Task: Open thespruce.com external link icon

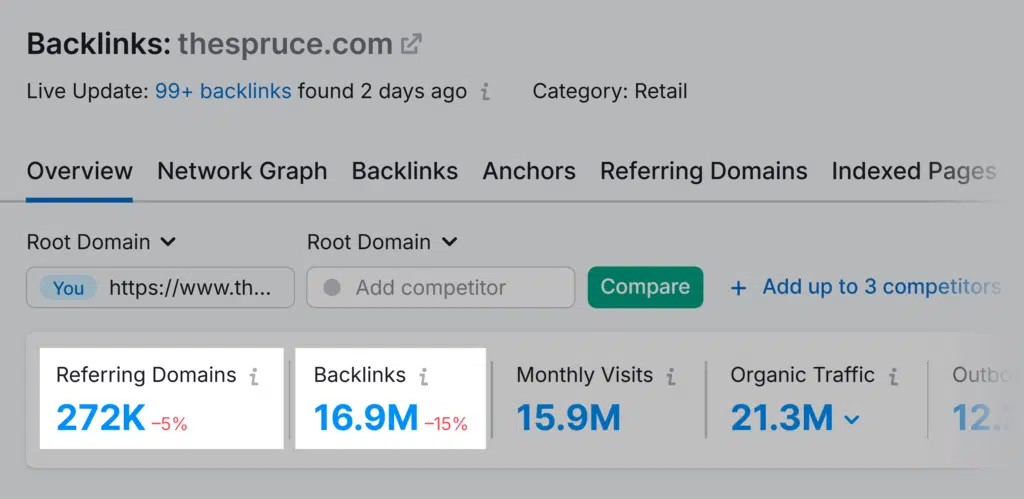Action: coord(411,45)
